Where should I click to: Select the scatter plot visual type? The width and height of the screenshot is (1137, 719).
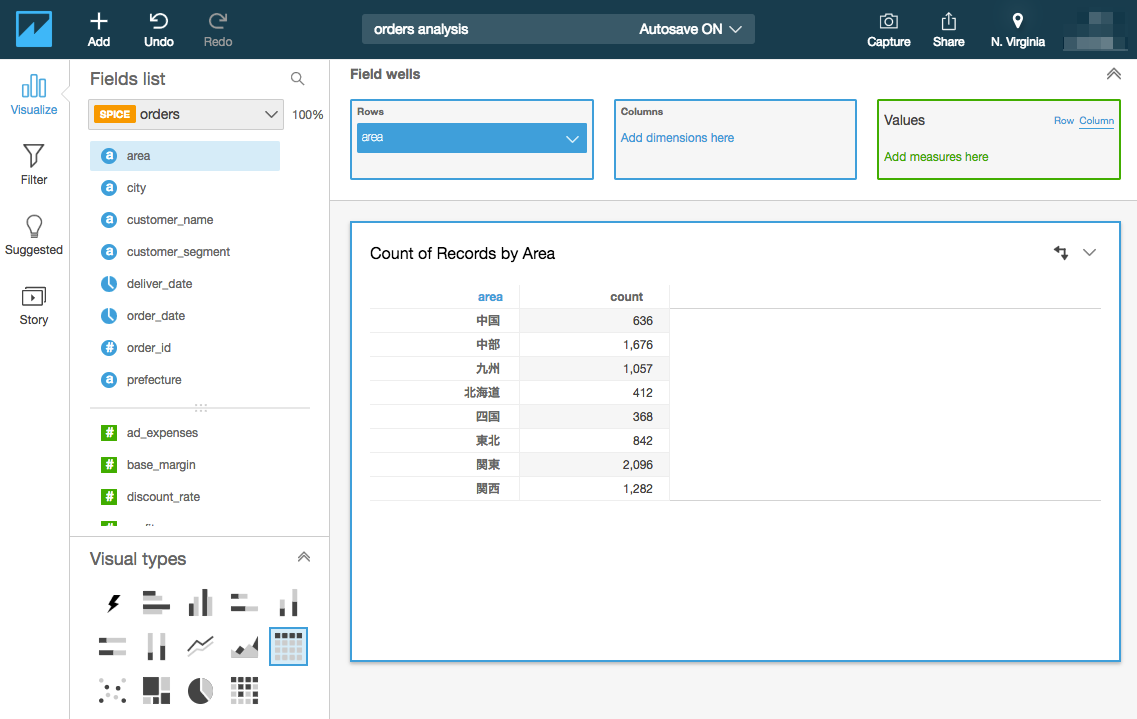coord(112,690)
